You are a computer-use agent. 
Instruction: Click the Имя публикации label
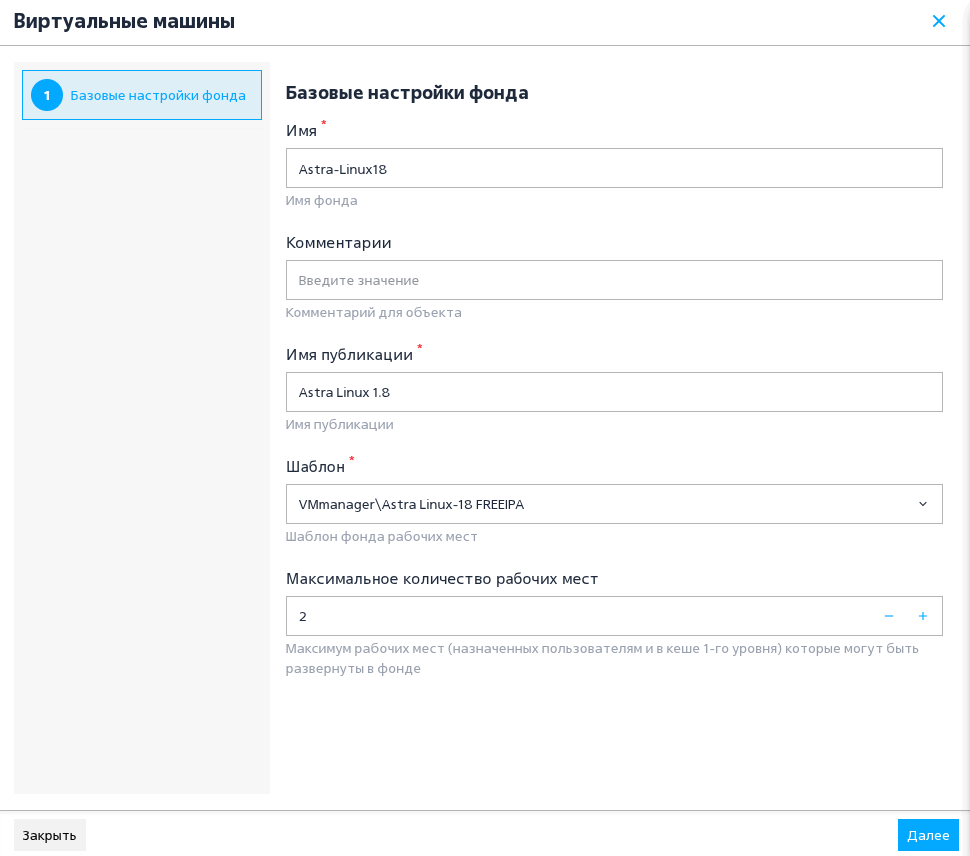[349, 355]
